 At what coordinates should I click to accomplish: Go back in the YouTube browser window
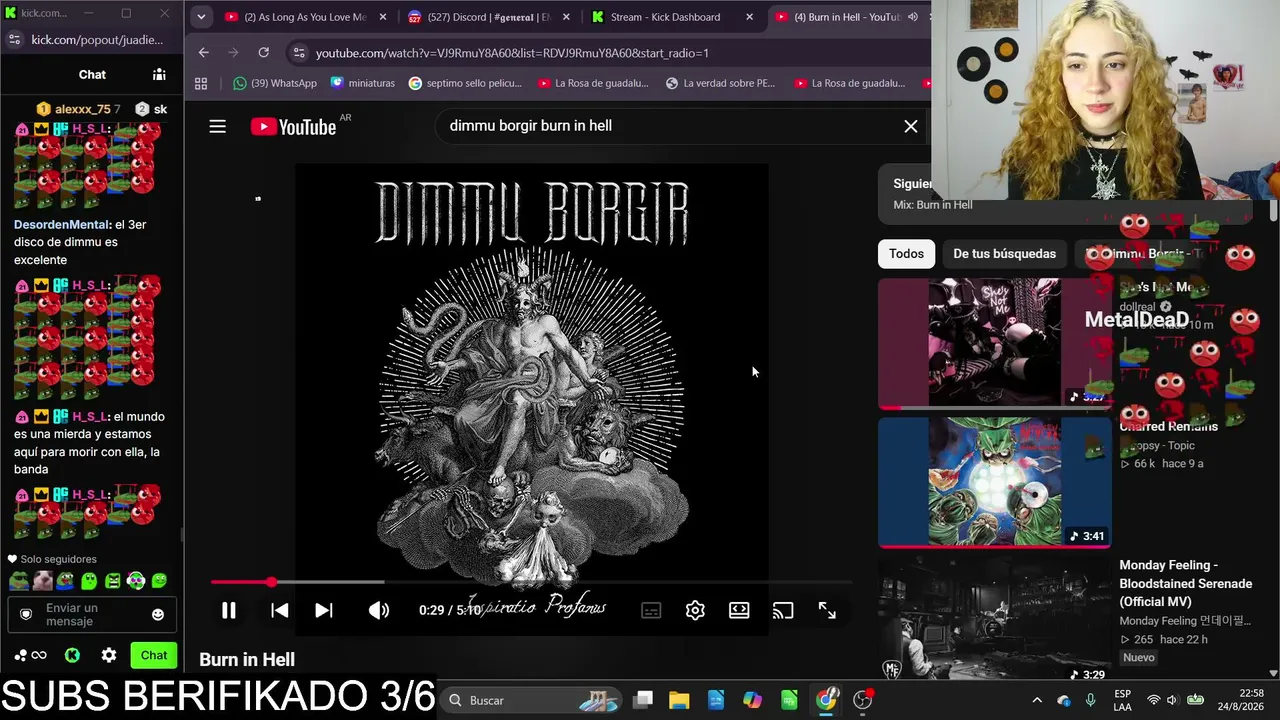[x=204, y=52]
